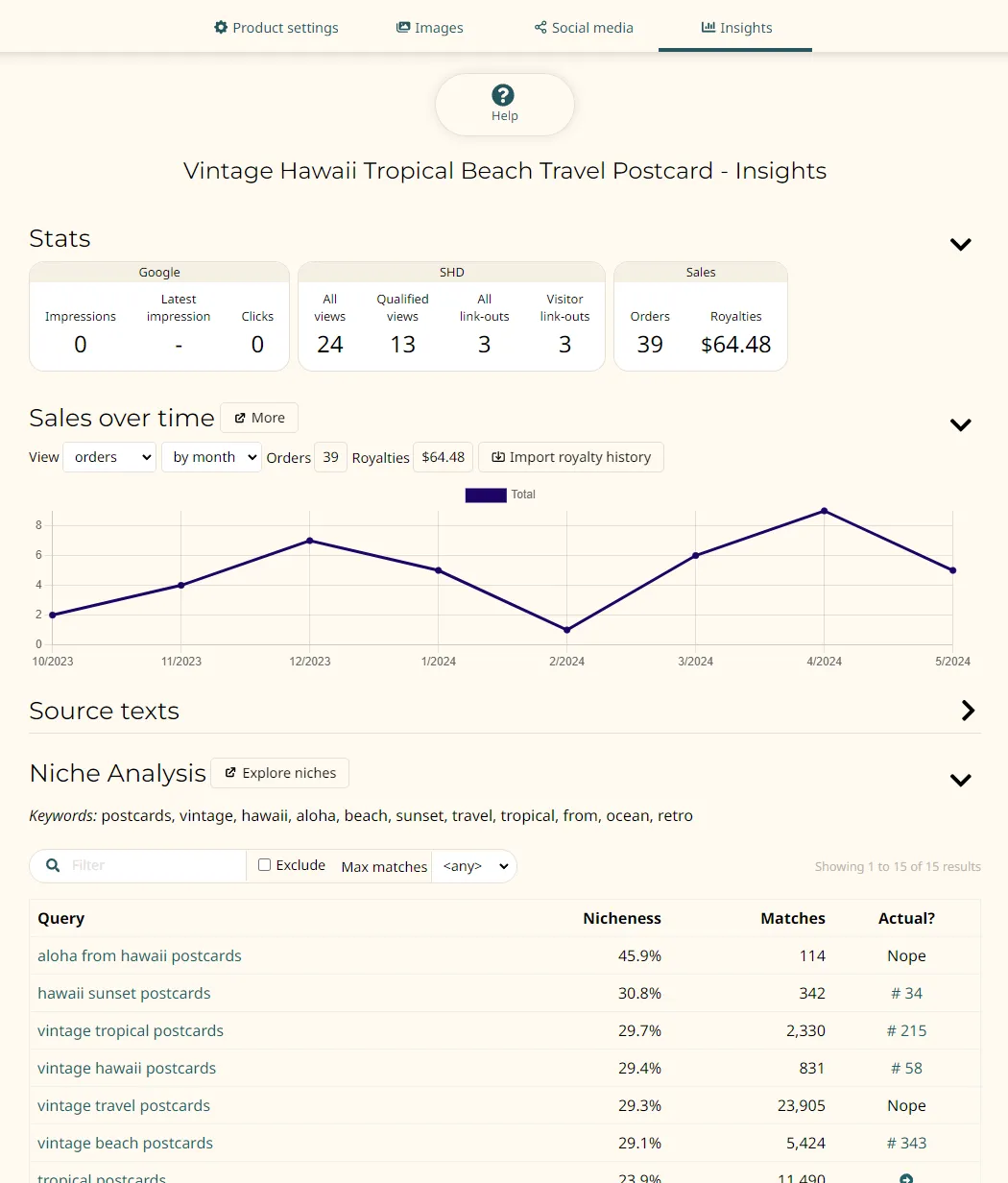Expand the Source texts section

point(968,711)
